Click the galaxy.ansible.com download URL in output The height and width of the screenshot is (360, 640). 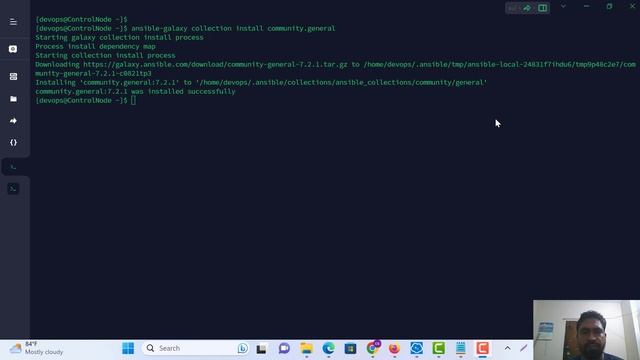coord(215,64)
